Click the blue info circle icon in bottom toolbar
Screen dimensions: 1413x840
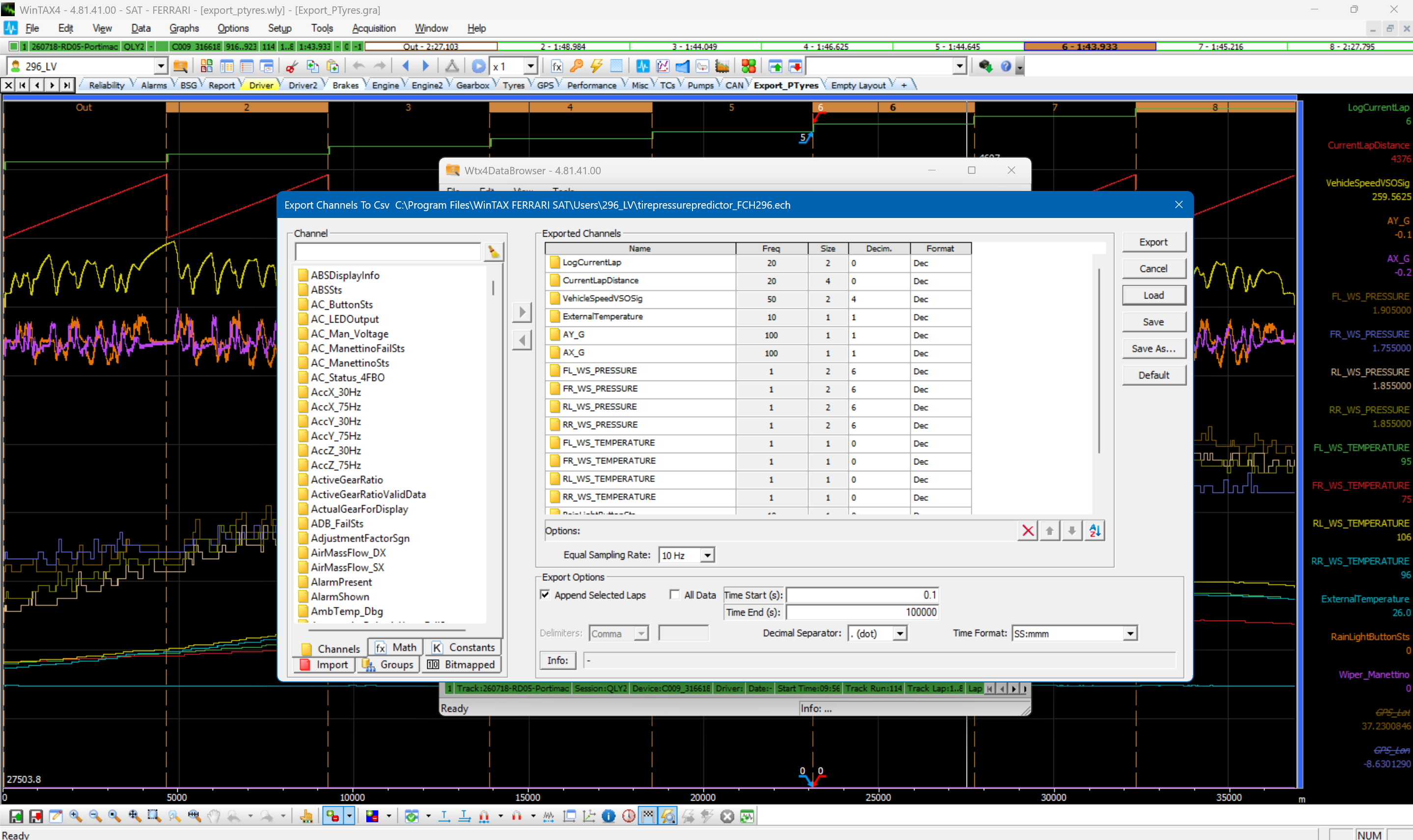point(609,816)
